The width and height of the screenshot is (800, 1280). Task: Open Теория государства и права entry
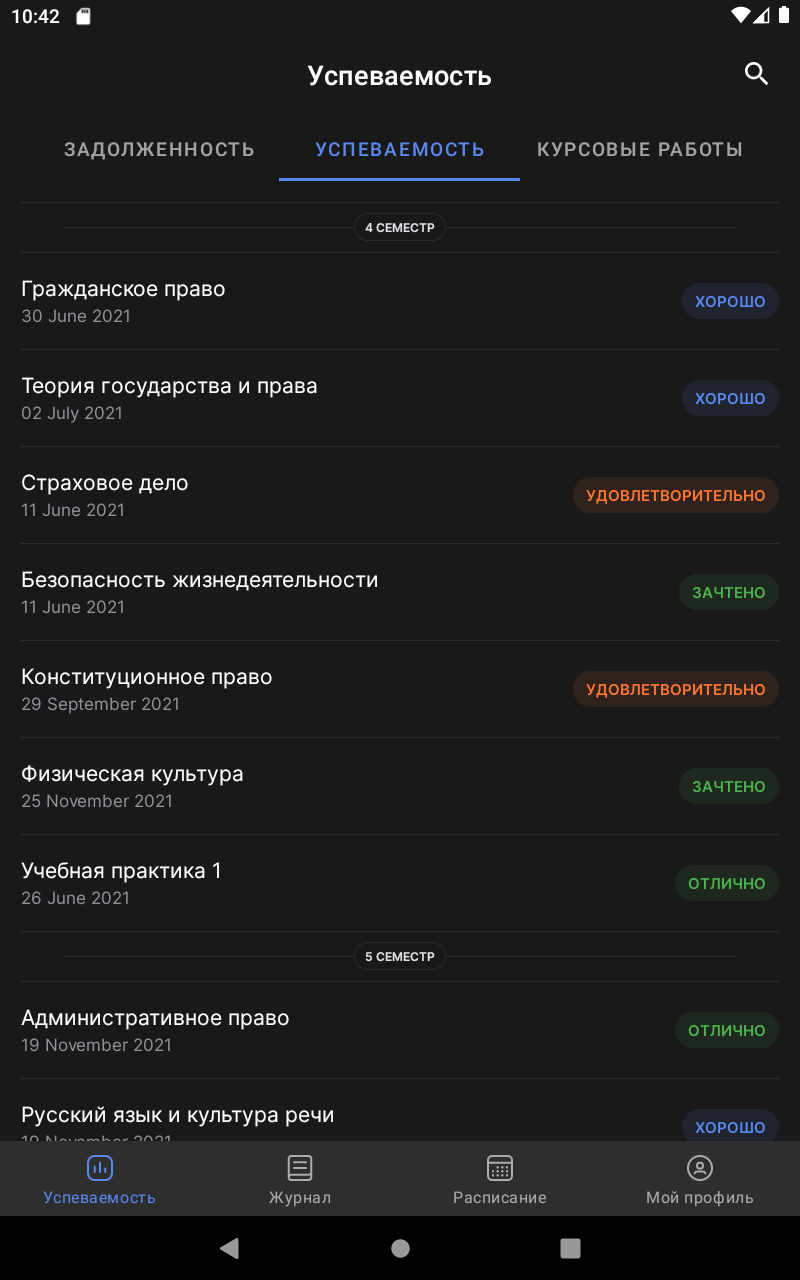(400, 398)
